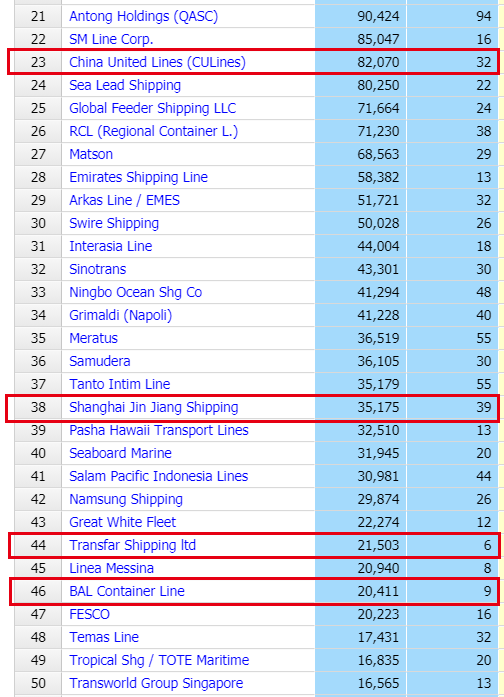Click Salam Pacific Indonesia Lines link
This screenshot has height=697, width=504.
[159, 477]
